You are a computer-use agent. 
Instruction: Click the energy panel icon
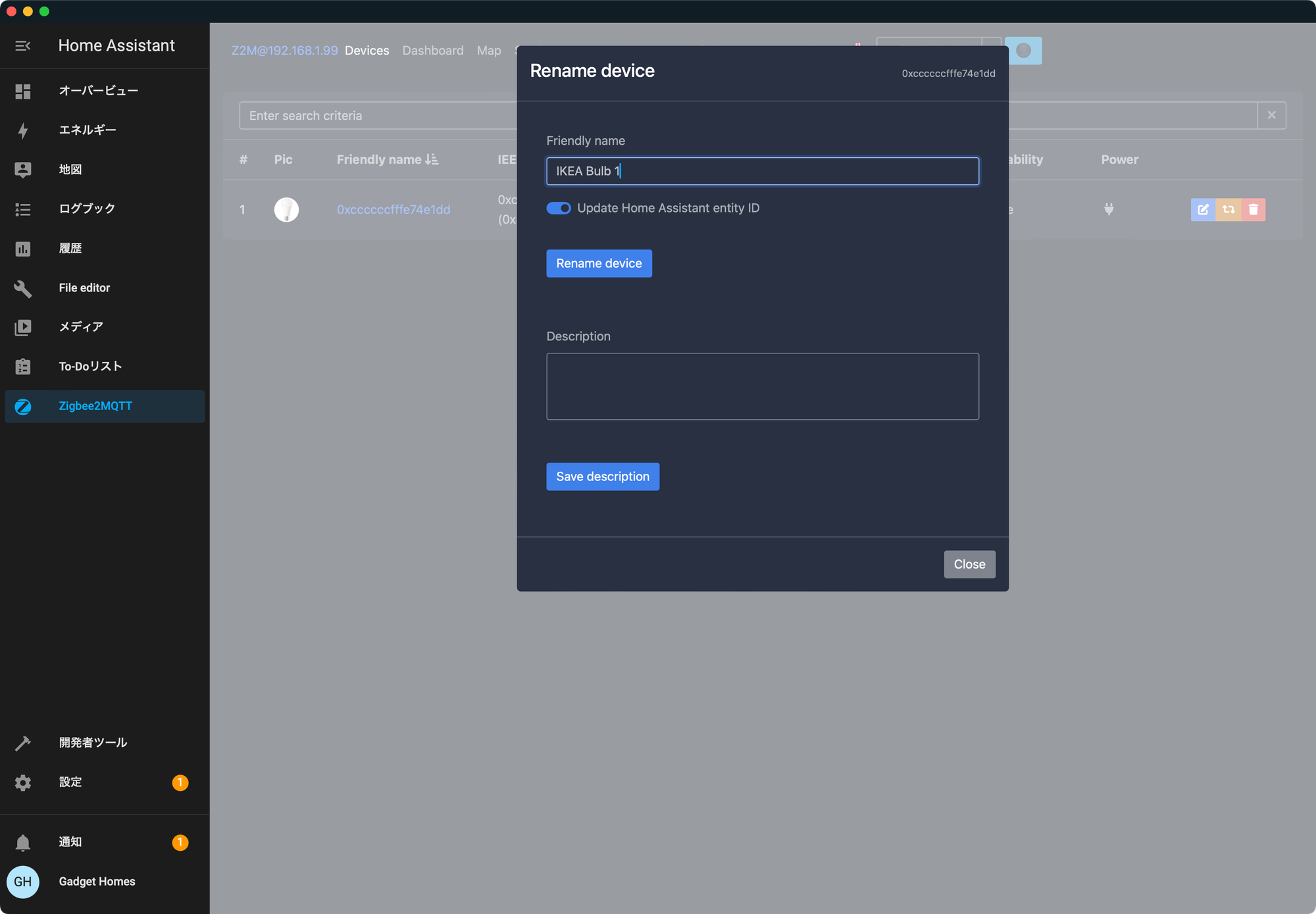click(23, 130)
